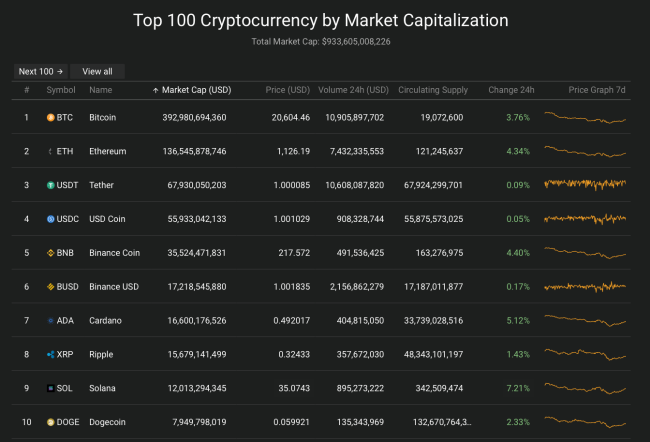Click Bitcoin's price 20,604.46
Image resolution: width=650 pixels, height=442 pixels.
(291, 118)
